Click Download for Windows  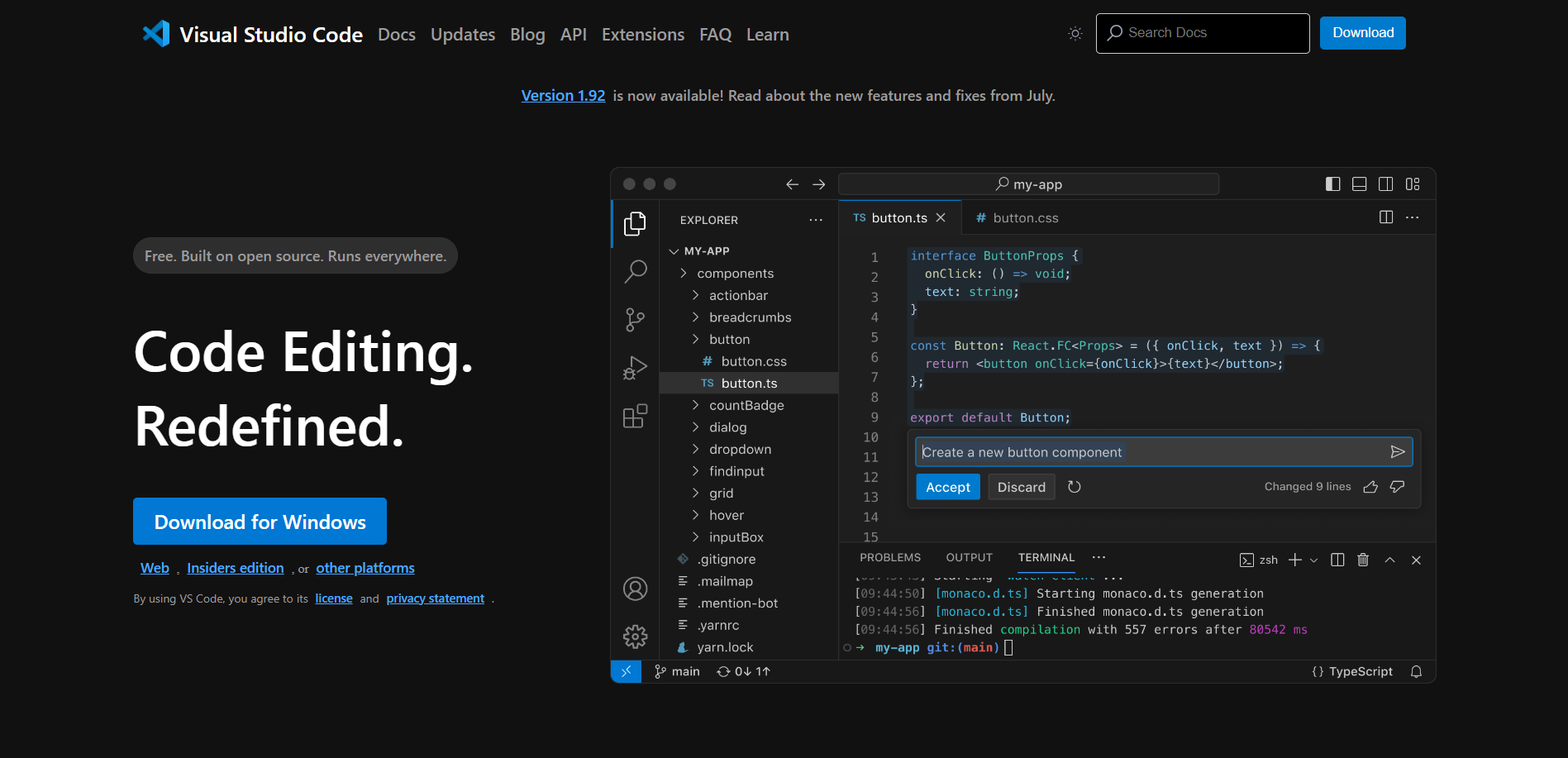[260, 521]
